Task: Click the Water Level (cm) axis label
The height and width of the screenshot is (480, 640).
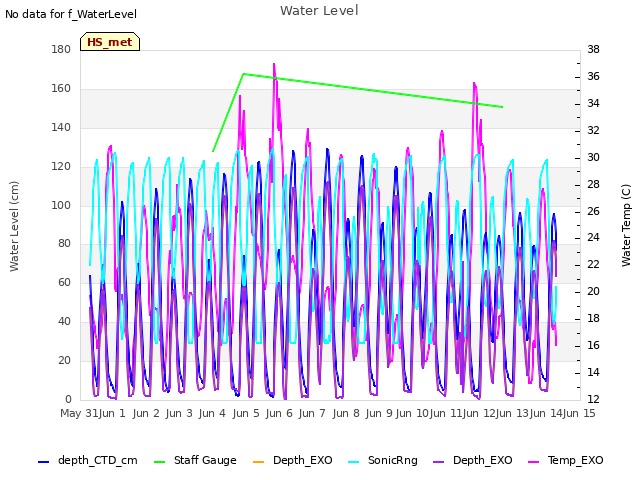Action: [x=14, y=226]
